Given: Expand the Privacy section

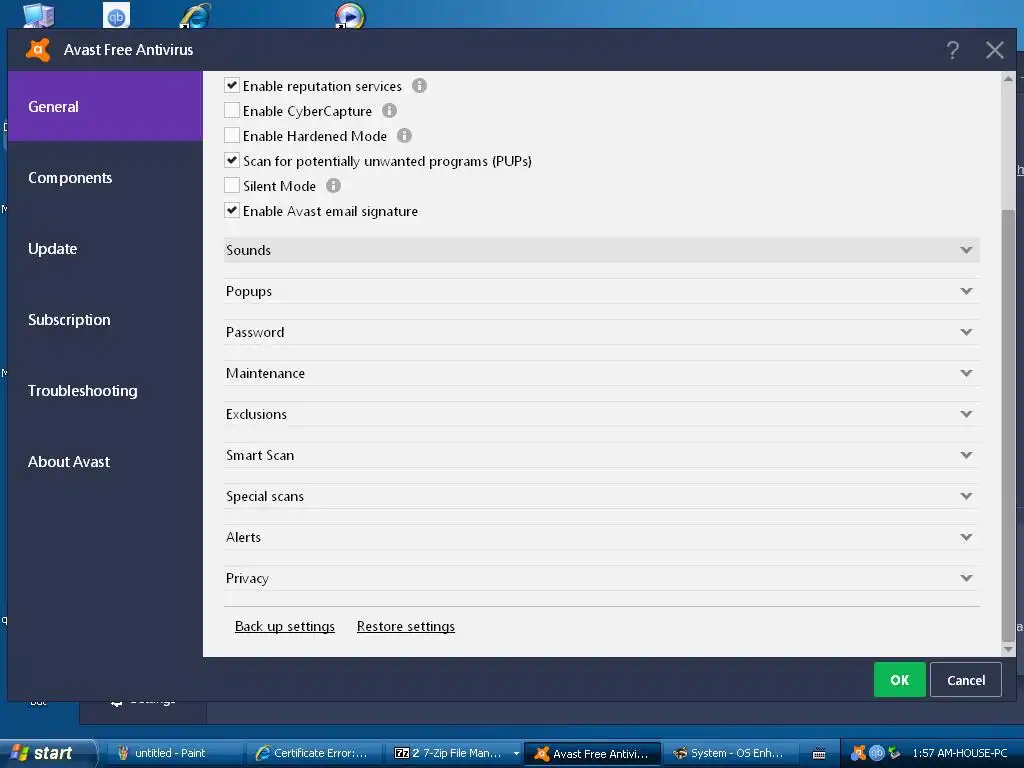Looking at the screenshot, I should click(x=601, y=578).
